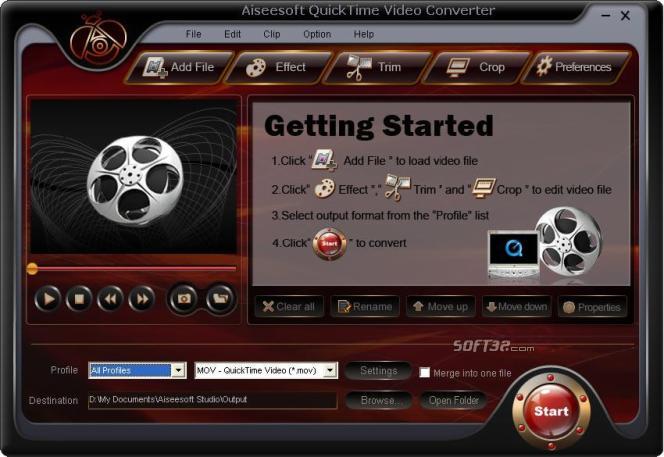Image resolution: width=664 pixels, height=457 pixels.
Task: Take a snapshot with the camera icon
Action: (184, 299)
